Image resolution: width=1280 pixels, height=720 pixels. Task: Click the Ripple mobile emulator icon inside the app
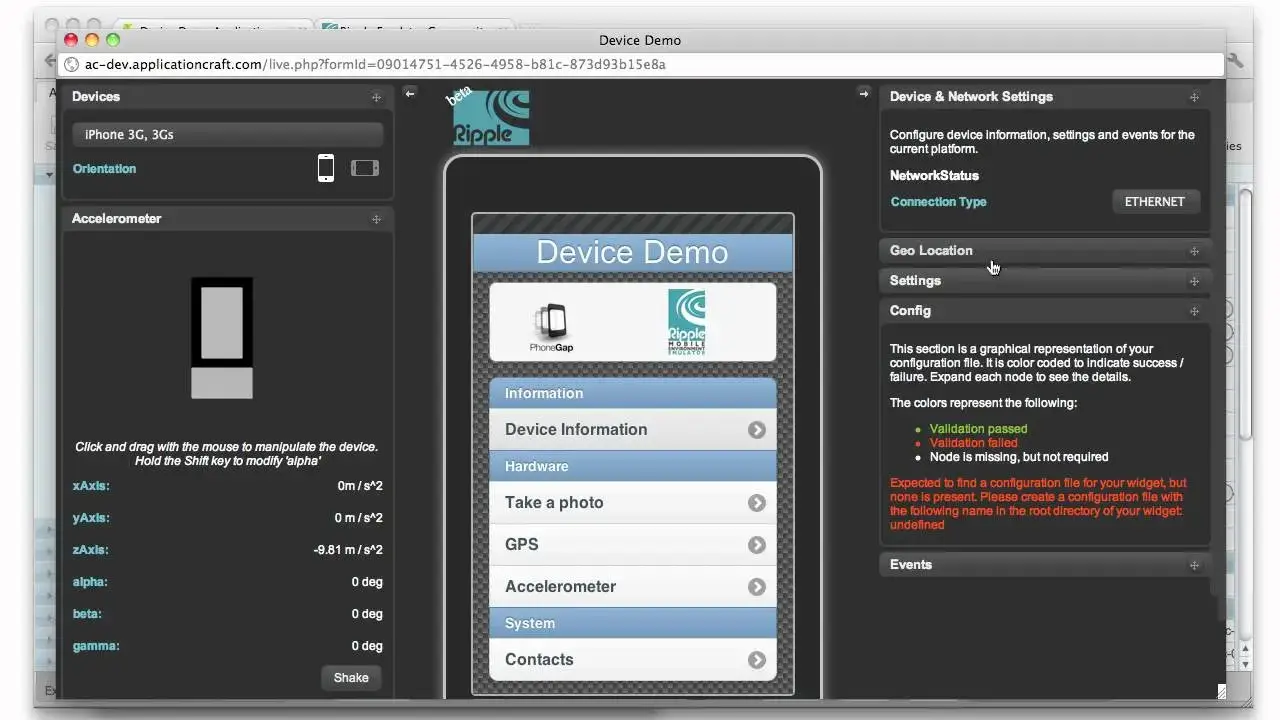click(687, 322)
